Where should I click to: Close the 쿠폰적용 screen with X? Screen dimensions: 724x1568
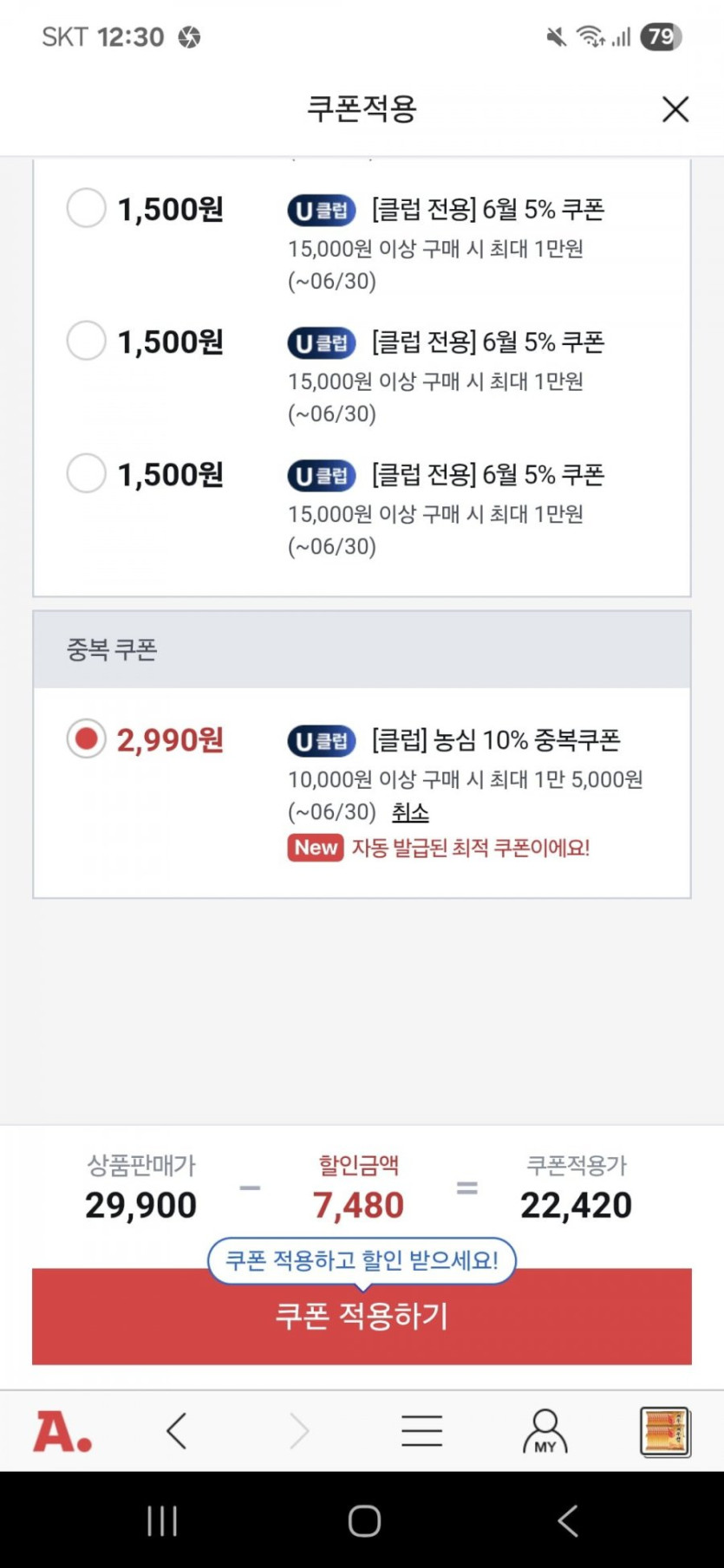pyautogui.click(x=675, y=109)
